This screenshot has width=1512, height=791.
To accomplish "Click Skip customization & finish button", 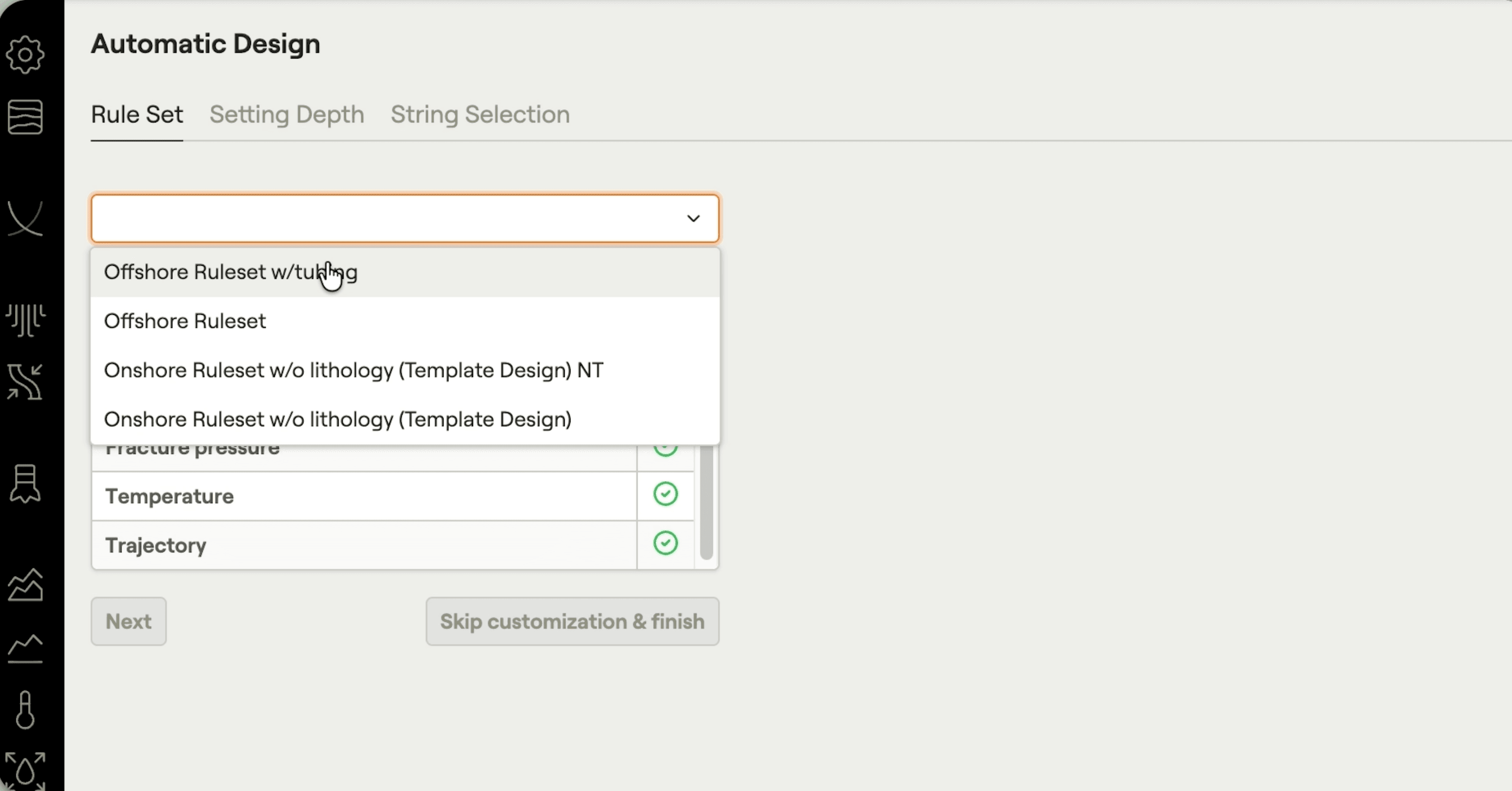I will (572, 621).
